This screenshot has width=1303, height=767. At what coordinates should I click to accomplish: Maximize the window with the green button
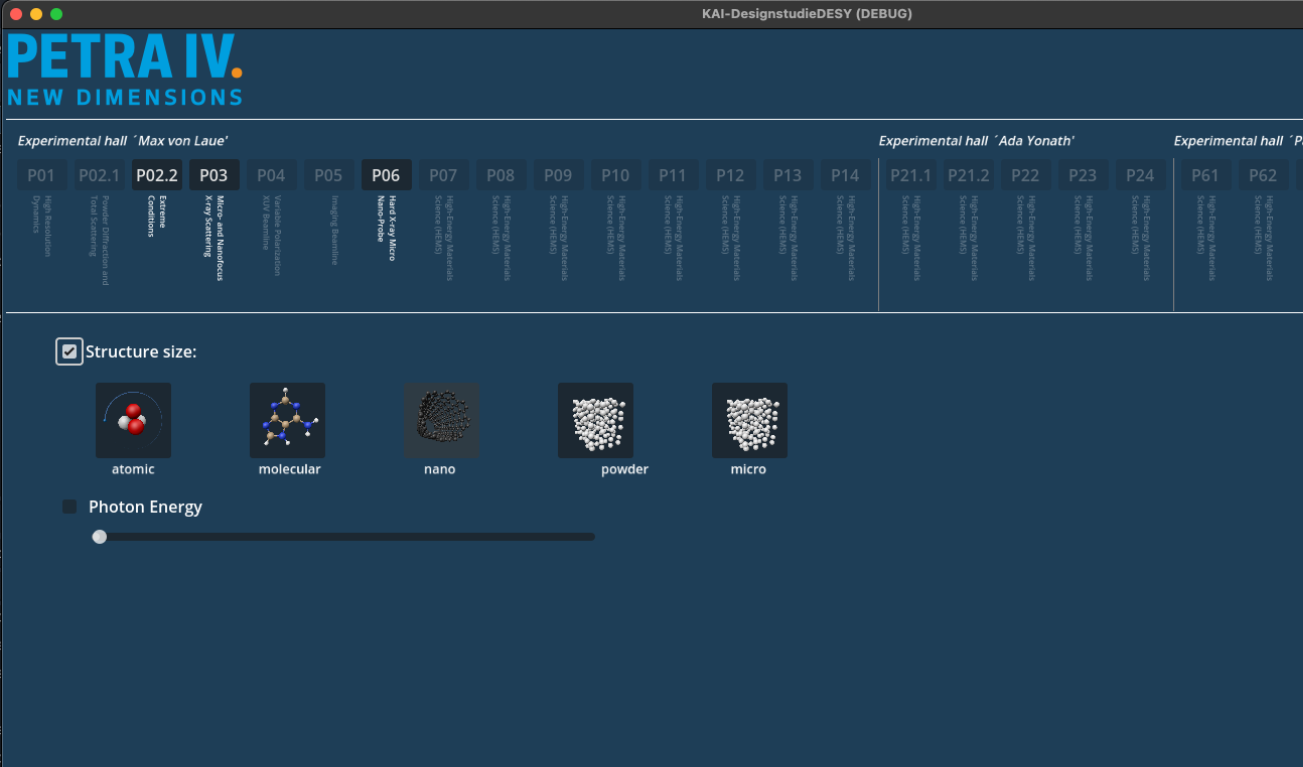56,14
